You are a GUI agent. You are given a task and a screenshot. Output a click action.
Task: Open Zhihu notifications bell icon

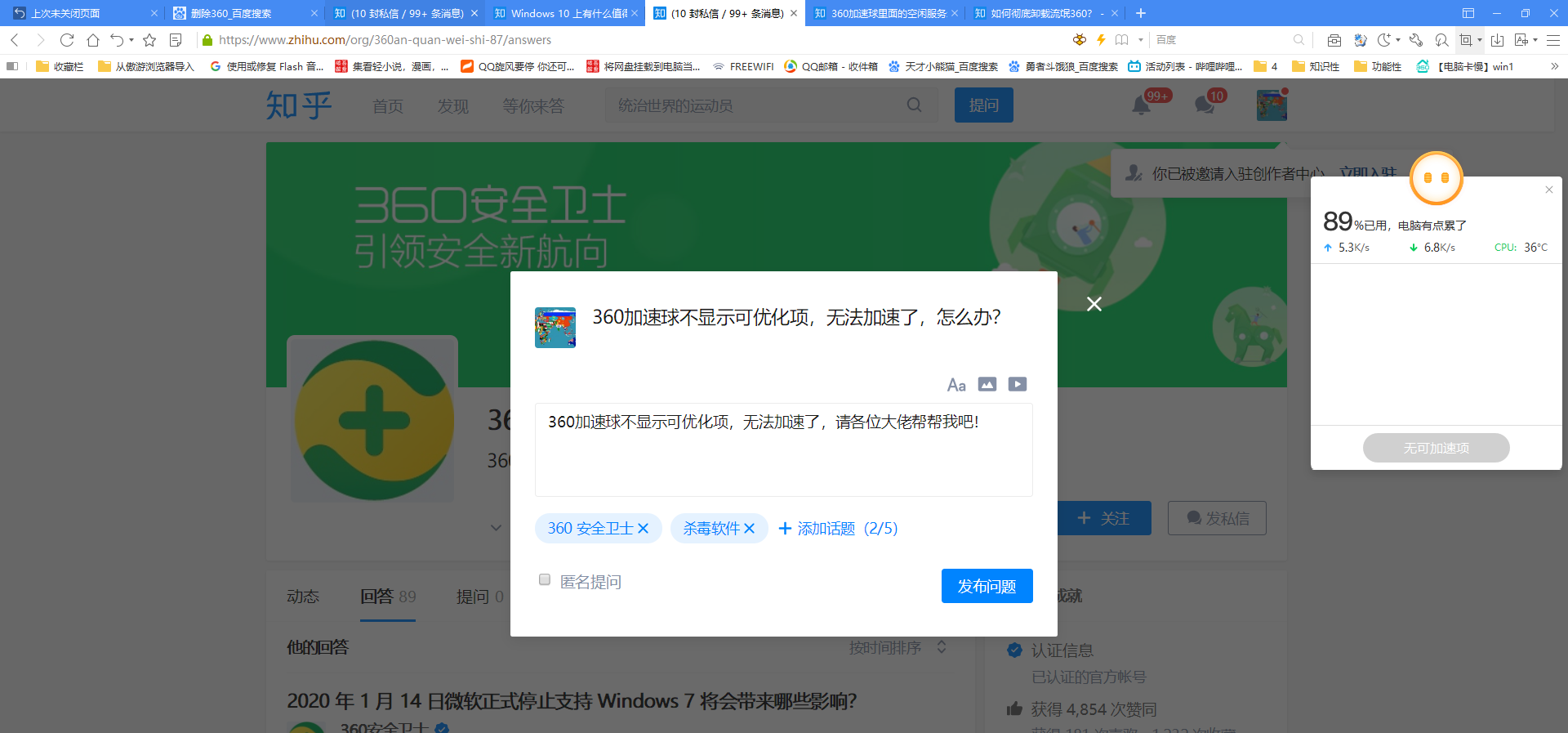(x=1141, y=105)
